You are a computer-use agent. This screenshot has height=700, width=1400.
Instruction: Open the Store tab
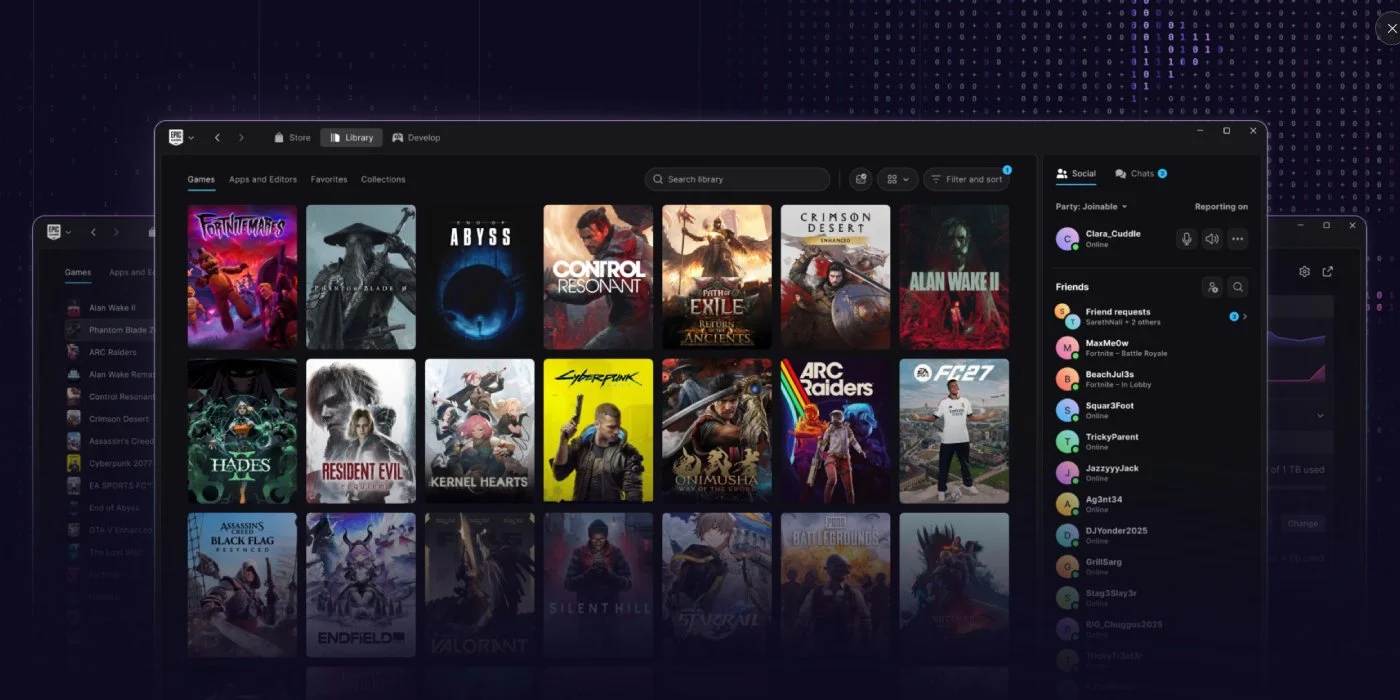292,138
